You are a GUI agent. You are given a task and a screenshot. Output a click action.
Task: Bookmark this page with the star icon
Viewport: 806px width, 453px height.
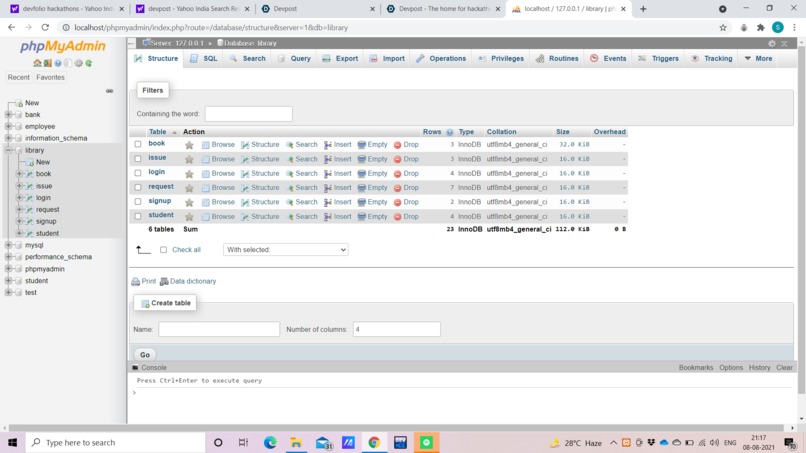(x=723, y=28)
